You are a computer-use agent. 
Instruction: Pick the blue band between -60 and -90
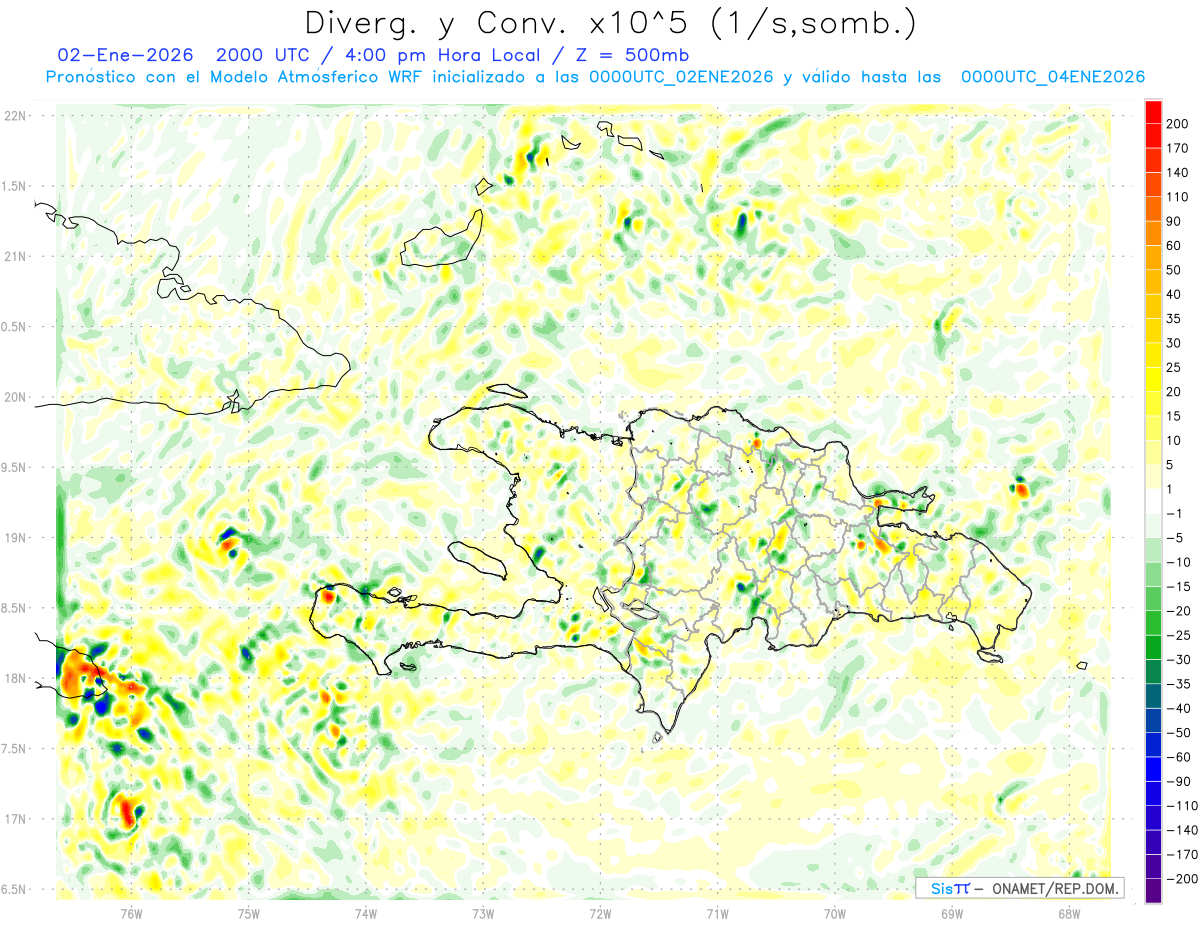[x=1153, y=769]
